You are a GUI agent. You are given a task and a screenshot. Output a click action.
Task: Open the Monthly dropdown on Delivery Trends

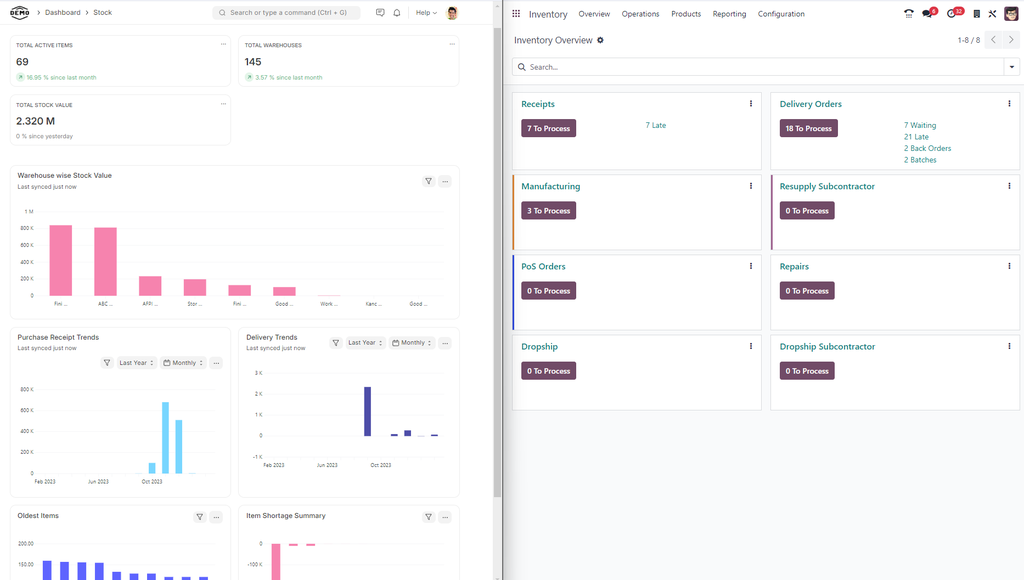click(412, 343)
